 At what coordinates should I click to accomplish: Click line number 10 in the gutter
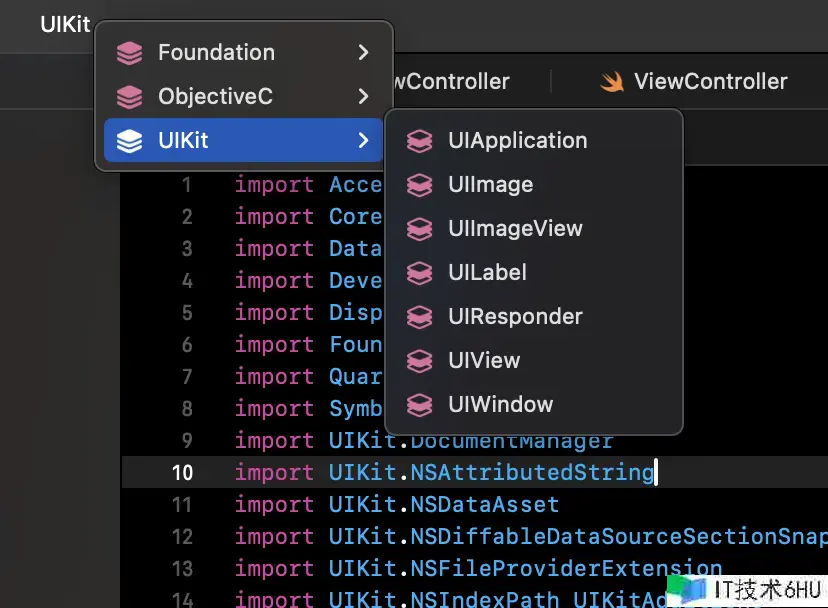click(181, 473)
